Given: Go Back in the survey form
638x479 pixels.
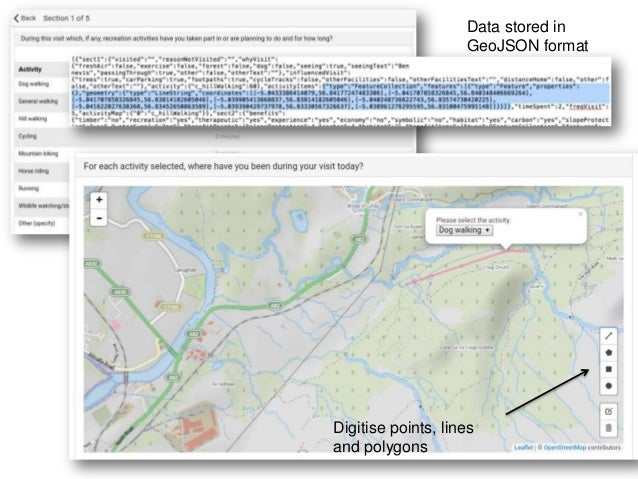Looking at the screenshot, I should point(25,18).
